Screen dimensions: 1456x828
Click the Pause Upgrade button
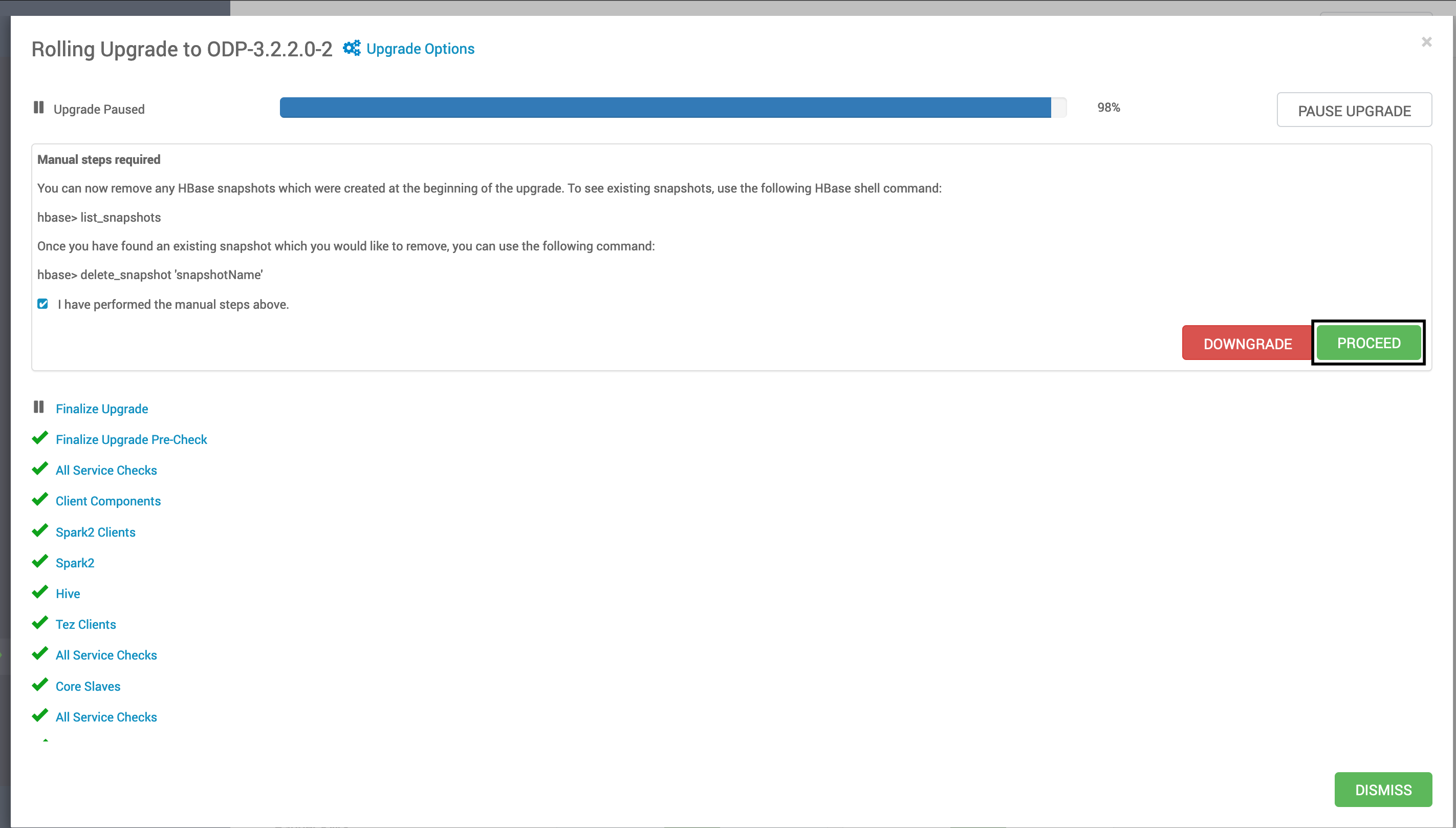click(x=1354, y=110)
